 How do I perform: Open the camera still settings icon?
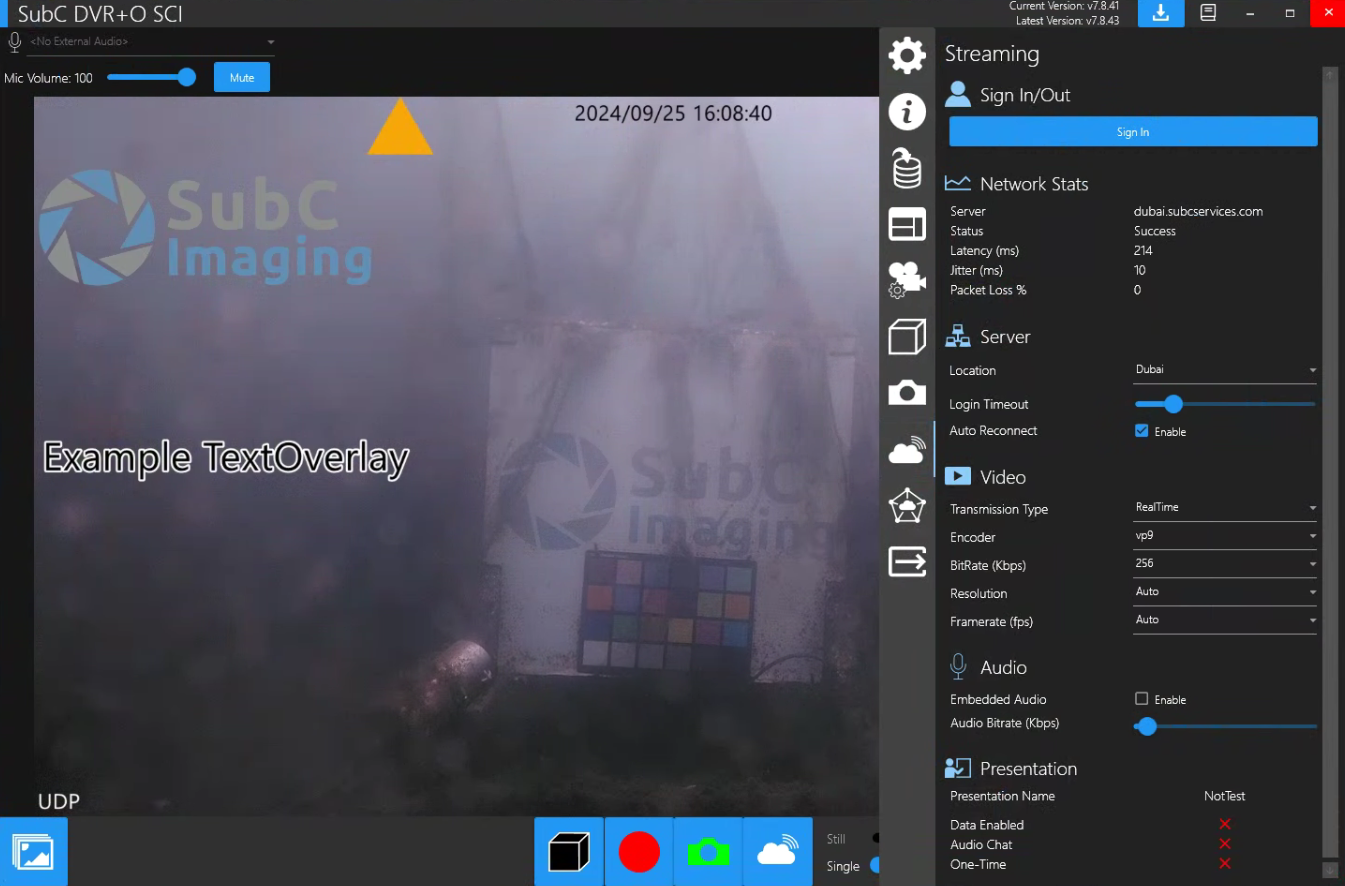pyautogui.click(x=907, y=392)
